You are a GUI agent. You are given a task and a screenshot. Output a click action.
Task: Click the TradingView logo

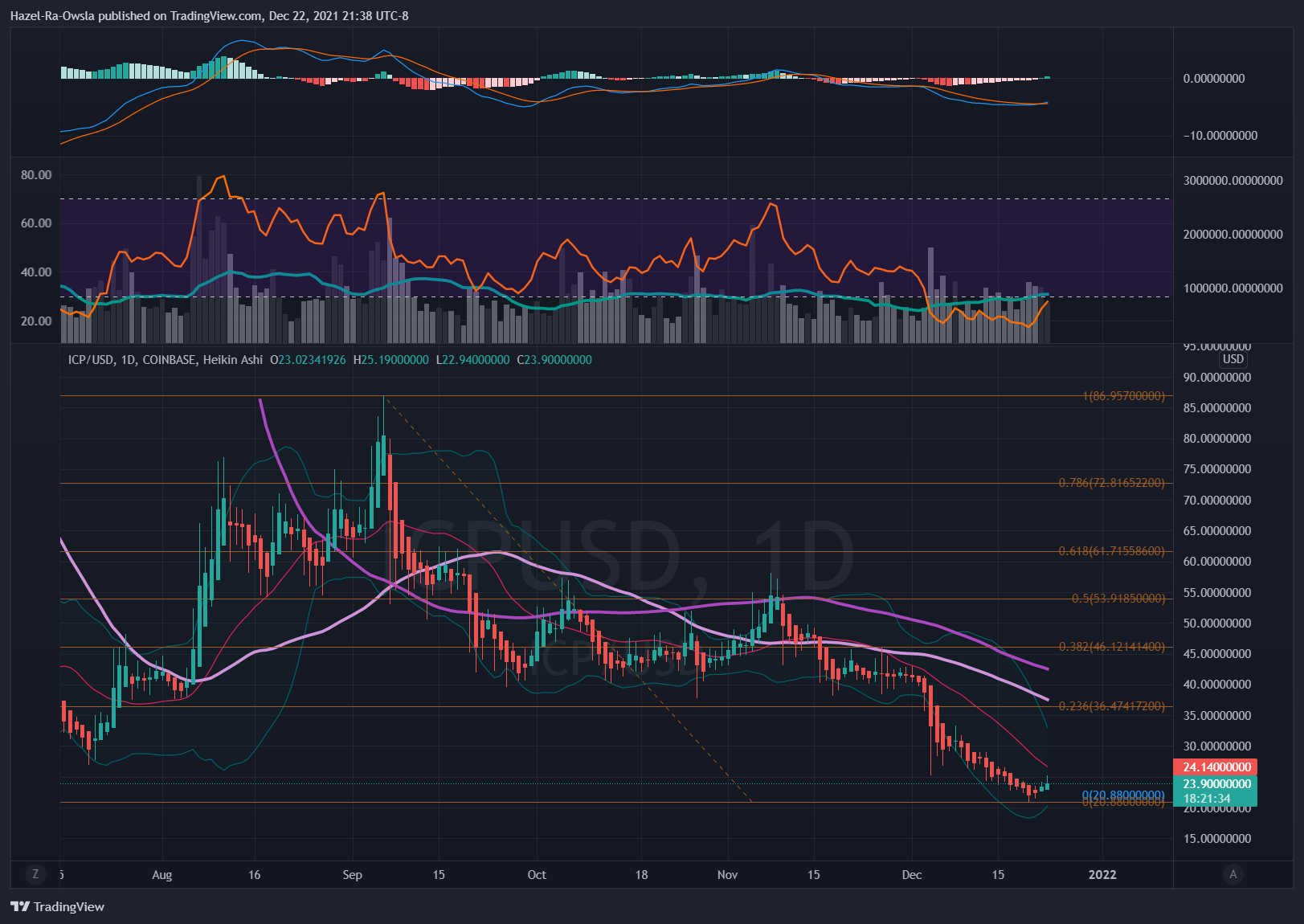[x=58, y=906]
